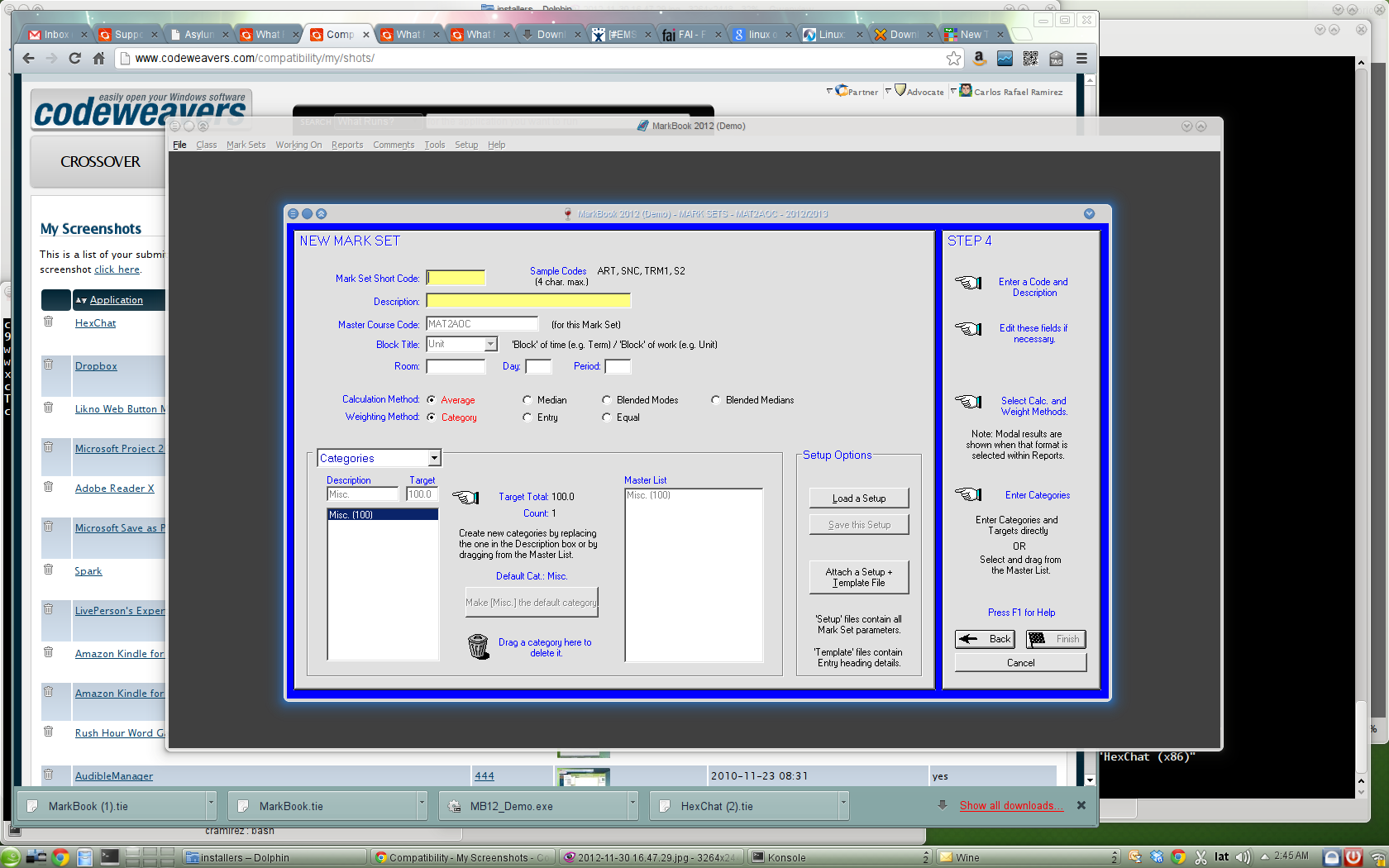Select the Equal weighting method
Screen dimensions: 1389x868
pyautogui.click(x=606, y=417)
